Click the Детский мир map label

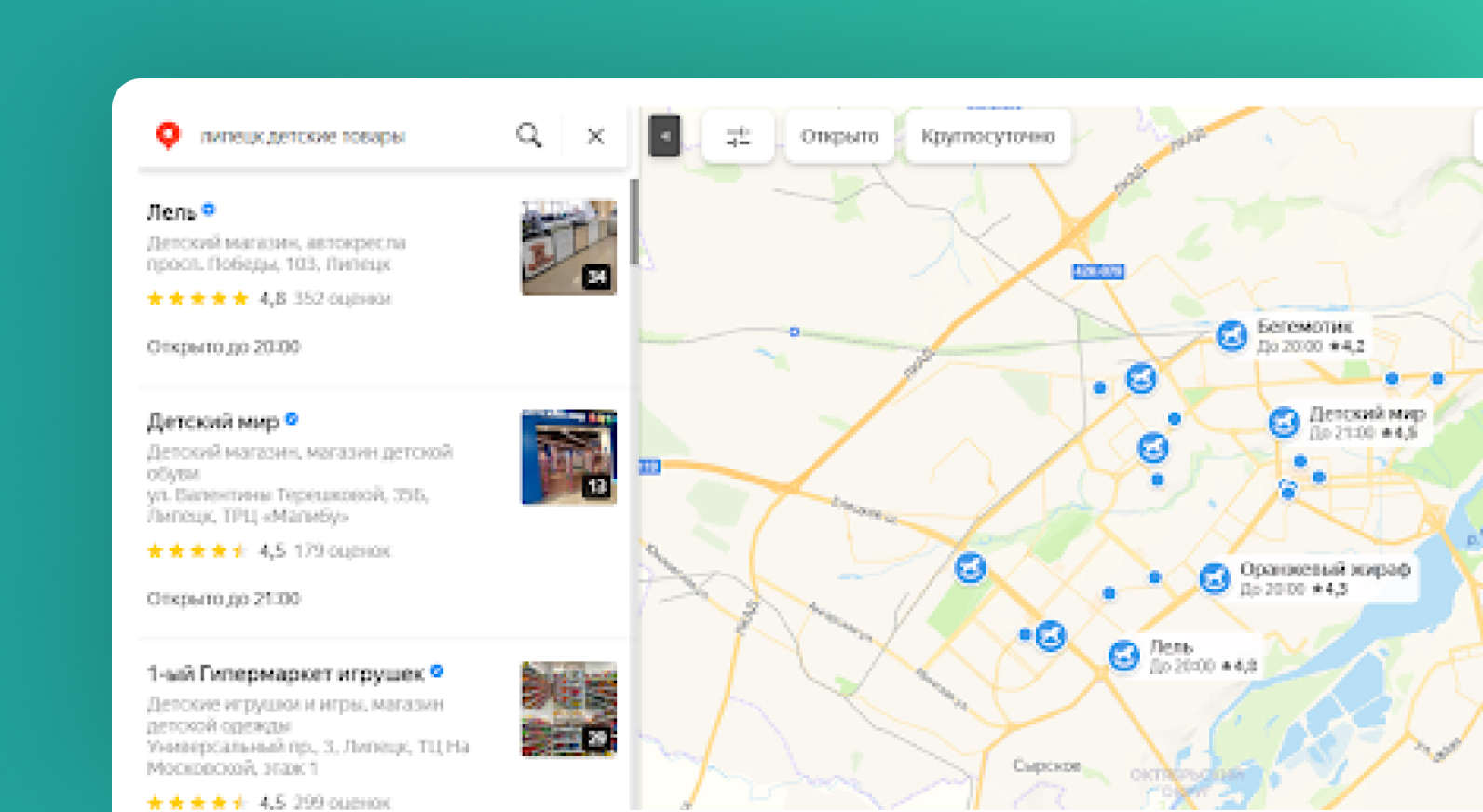click(x=1367, y=422)
